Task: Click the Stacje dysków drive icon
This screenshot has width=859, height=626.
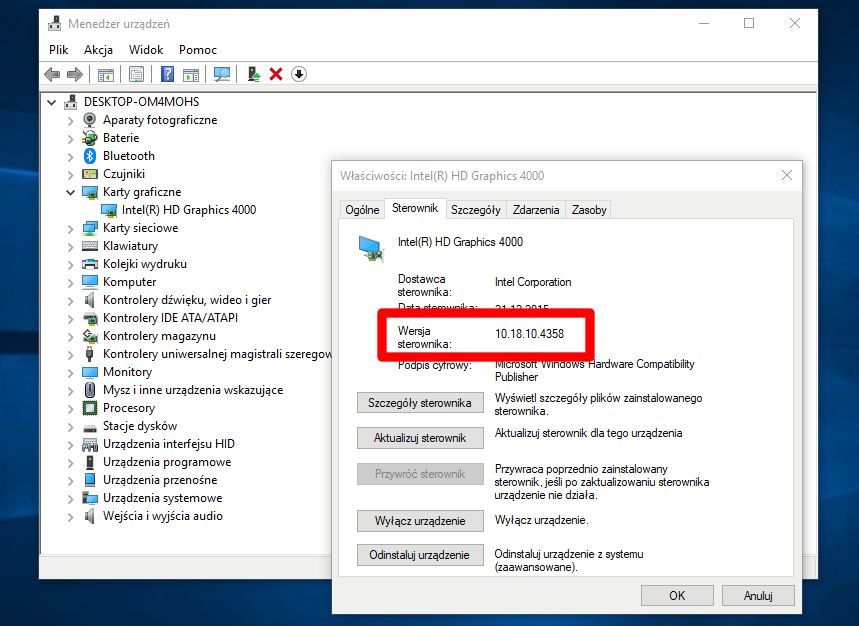Action: [90, 427]
